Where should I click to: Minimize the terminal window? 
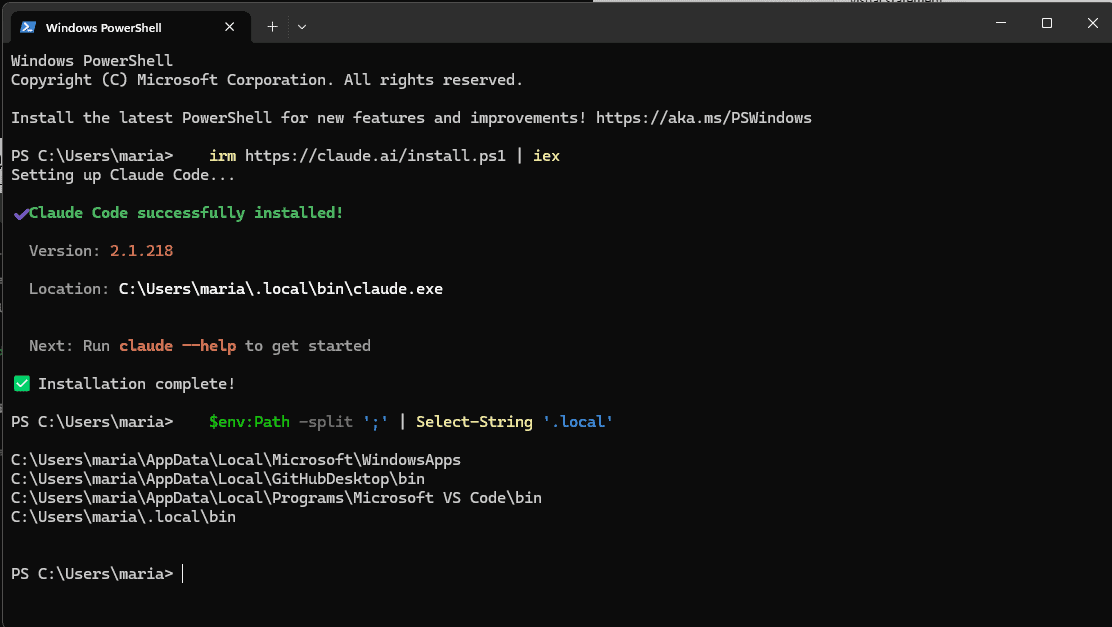click(1001, 23)
